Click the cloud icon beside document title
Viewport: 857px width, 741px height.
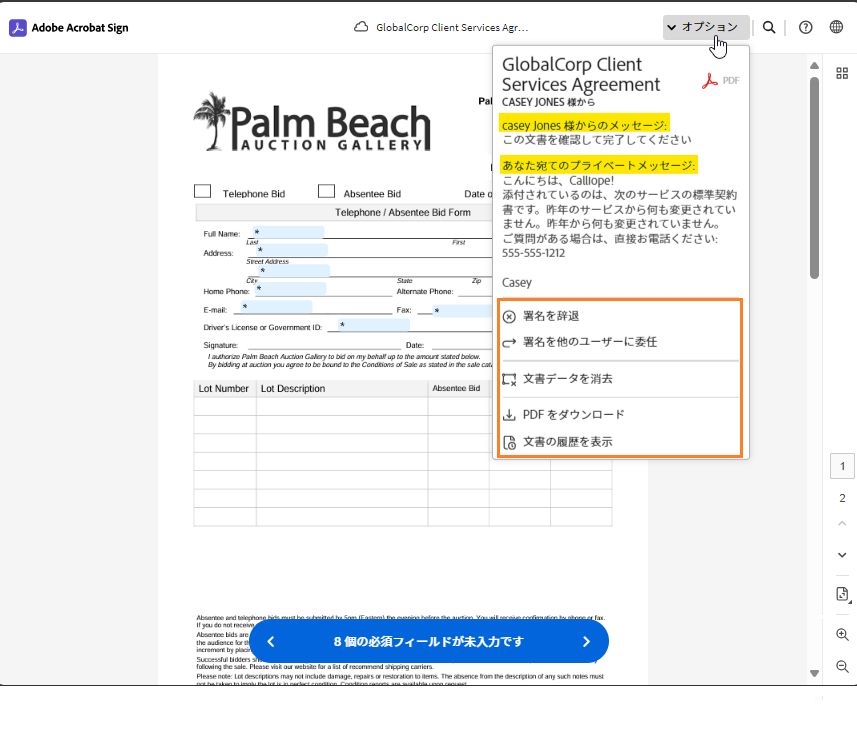(361, 27)
